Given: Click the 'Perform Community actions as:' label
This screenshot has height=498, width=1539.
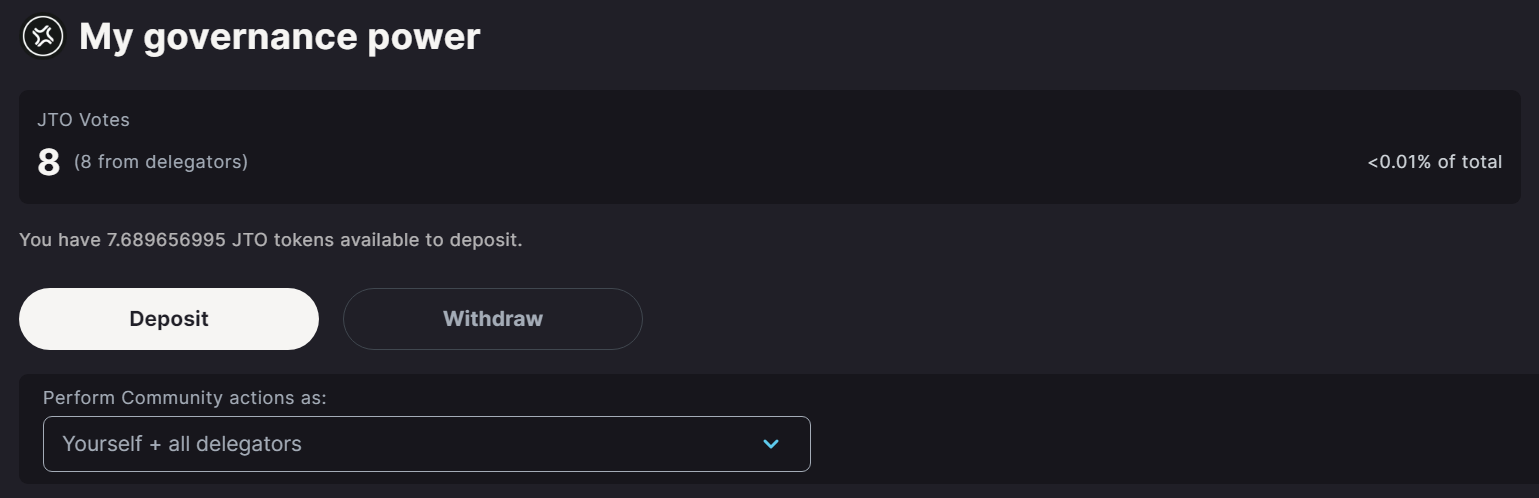Looking at the screenshot, I should point(185,398).
